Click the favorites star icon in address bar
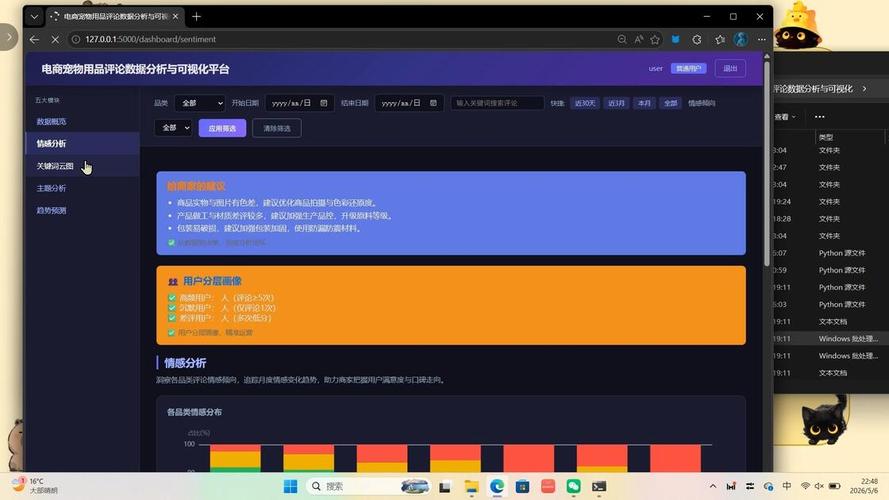Viewport: 889px width, 500px height. [x=655, y=39]
